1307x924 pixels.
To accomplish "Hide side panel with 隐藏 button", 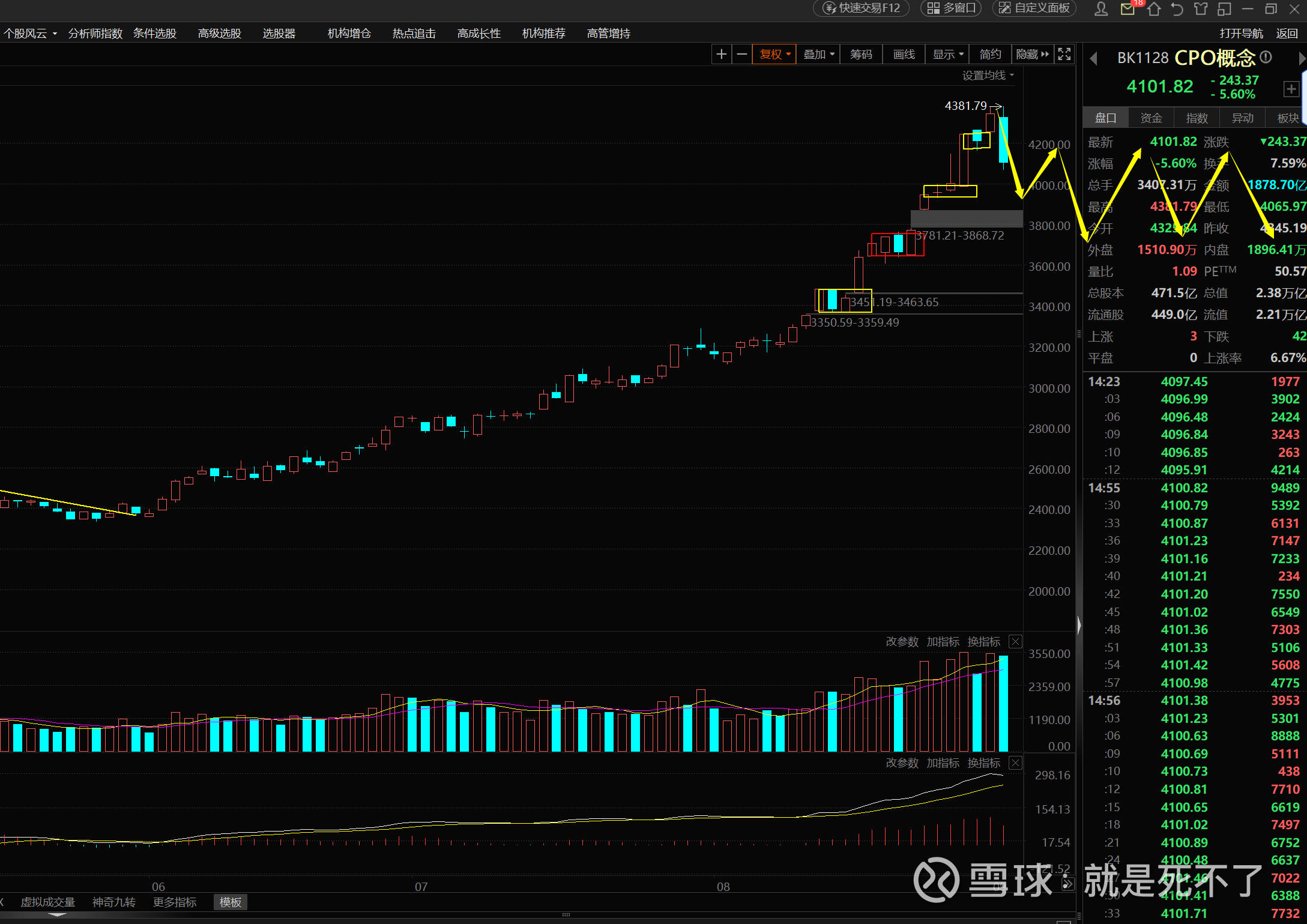I will click(1031, 55).
